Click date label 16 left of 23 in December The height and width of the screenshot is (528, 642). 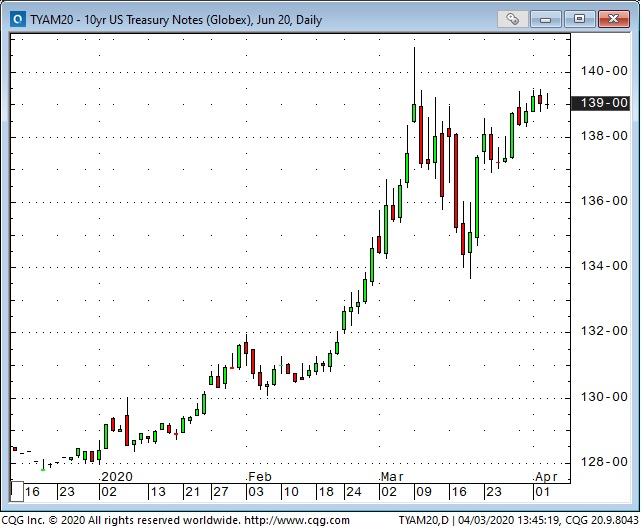(32, 492)
